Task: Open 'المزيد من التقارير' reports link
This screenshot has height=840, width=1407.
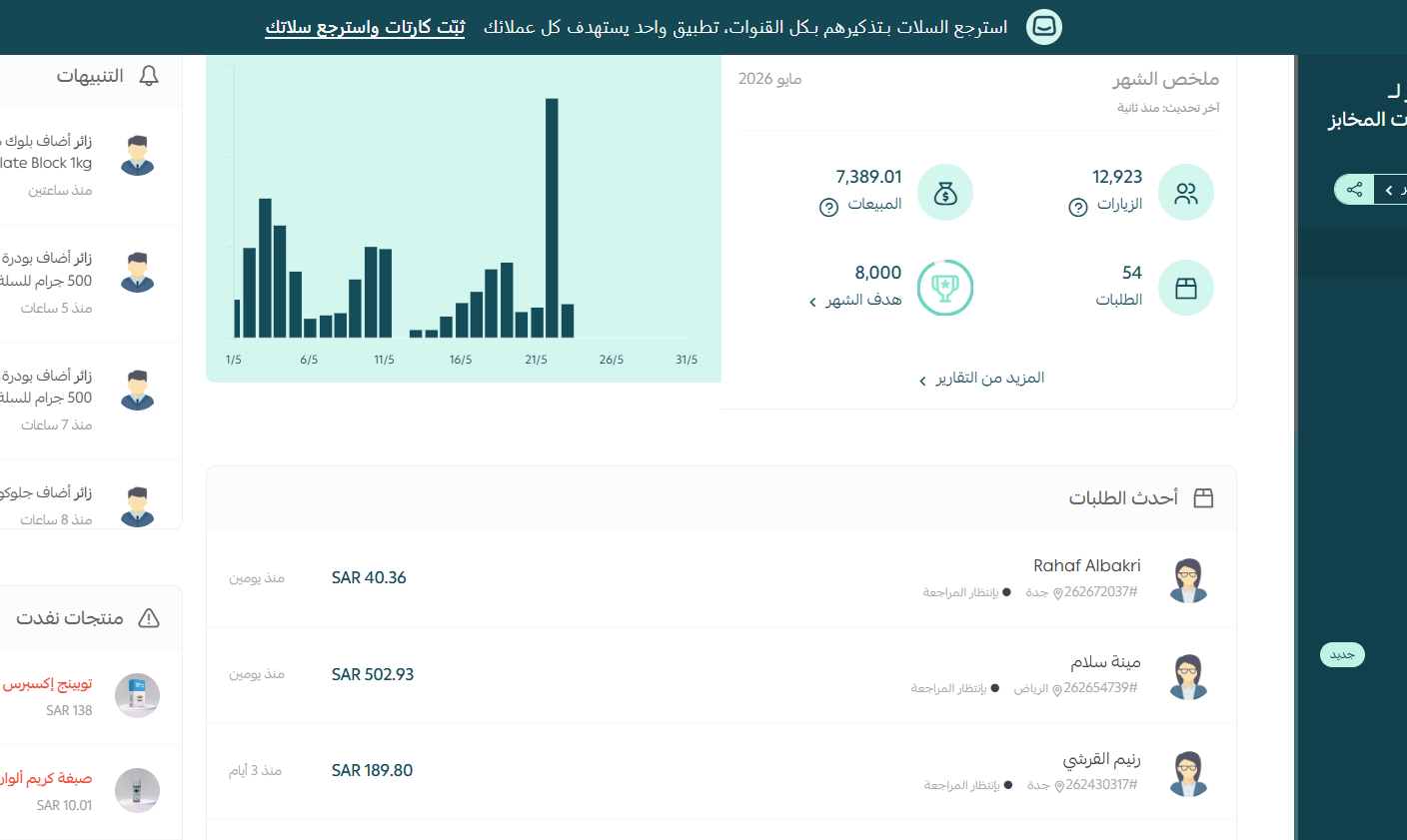Action: click(981, 378)
